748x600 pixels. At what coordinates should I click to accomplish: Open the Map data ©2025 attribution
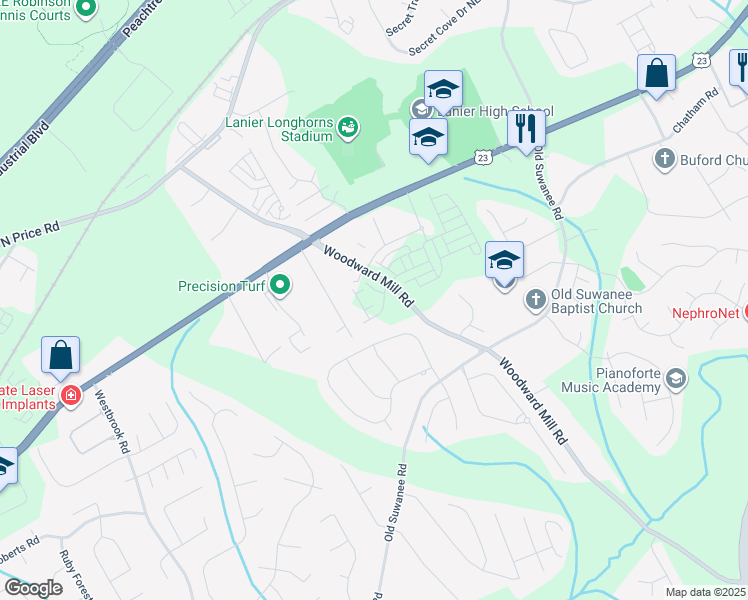[x=706, y=592]
